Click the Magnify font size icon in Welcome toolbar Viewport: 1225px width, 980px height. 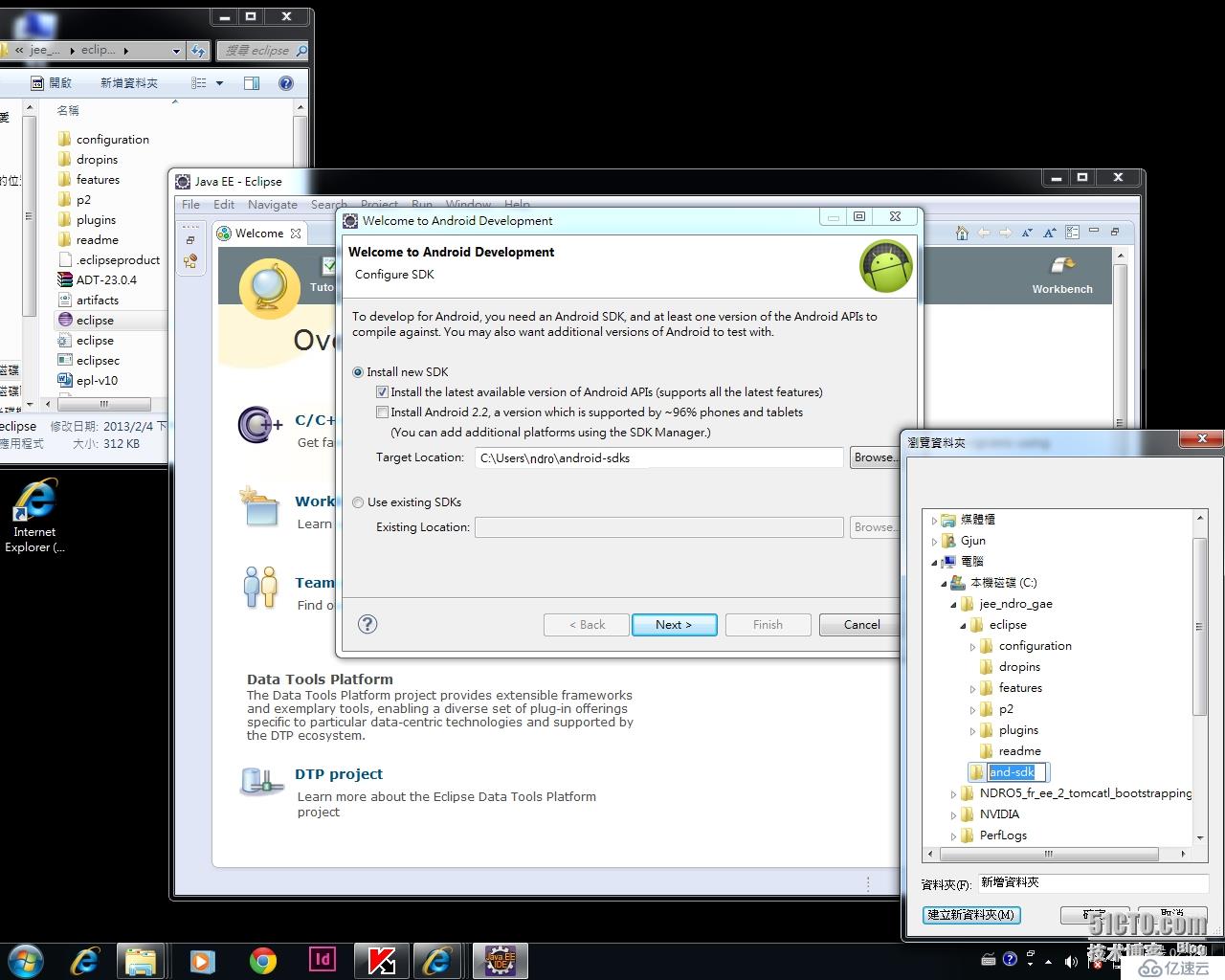[x=1049, y=233]
